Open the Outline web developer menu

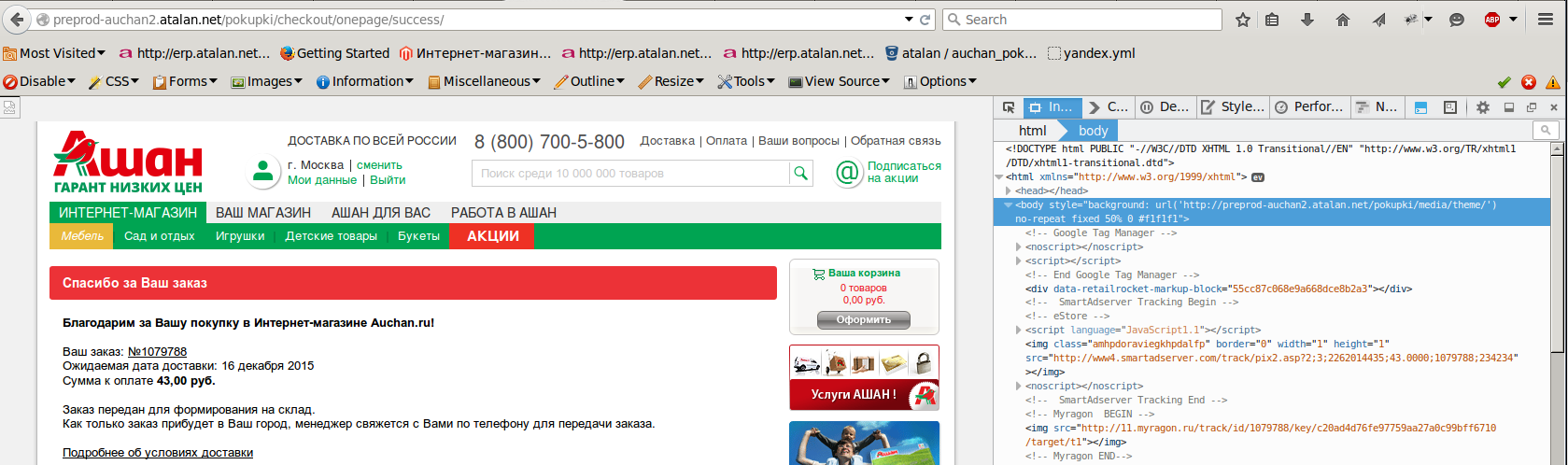click(x=589, y=81)
